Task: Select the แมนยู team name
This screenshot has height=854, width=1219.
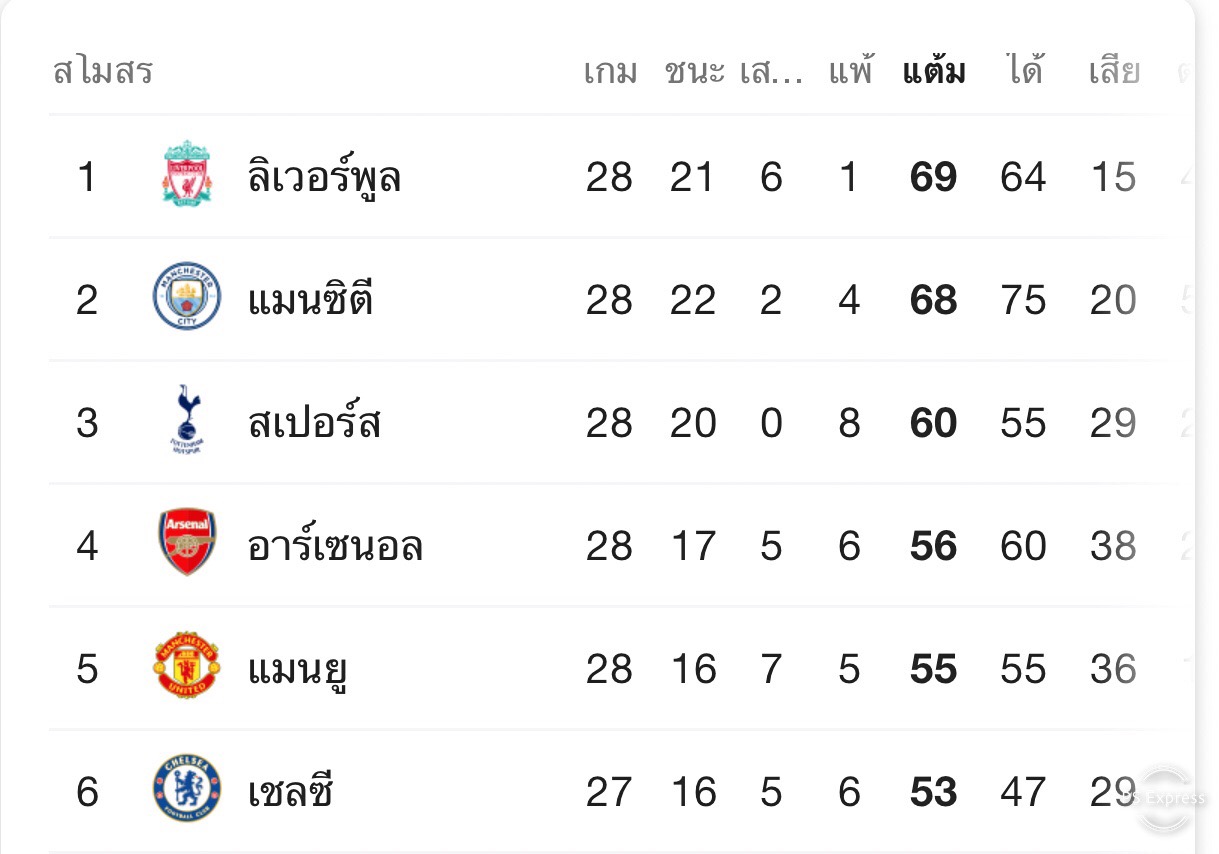Action: click(x=297, y=670)
